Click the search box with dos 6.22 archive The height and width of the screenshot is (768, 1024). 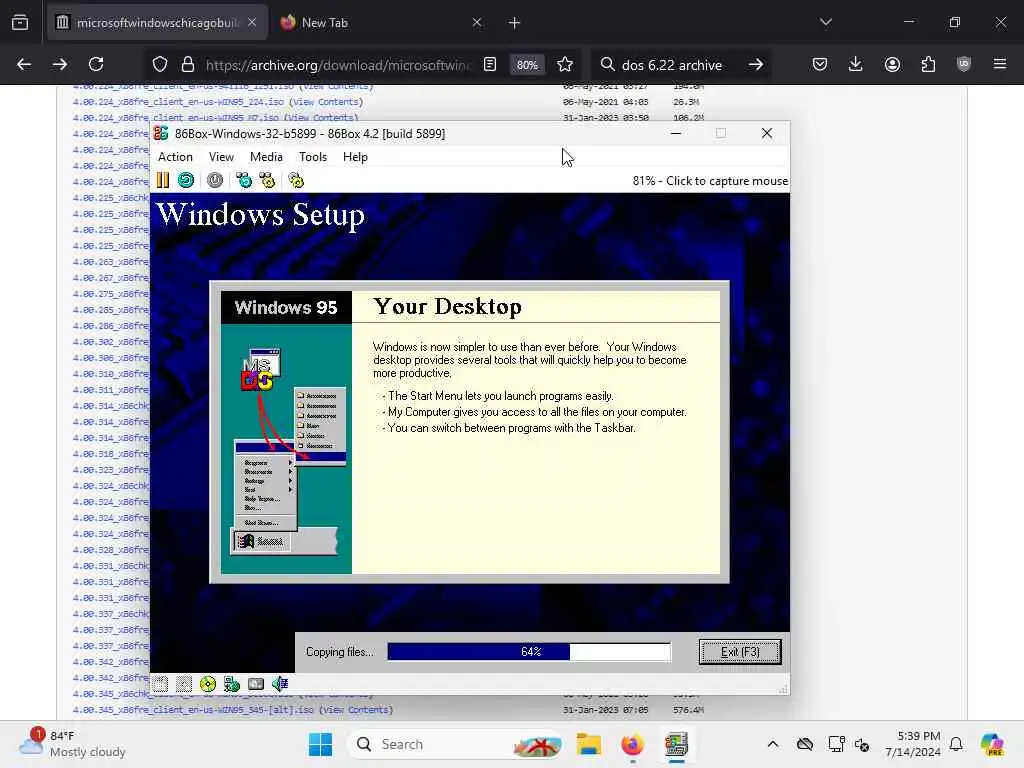point(673,65)
